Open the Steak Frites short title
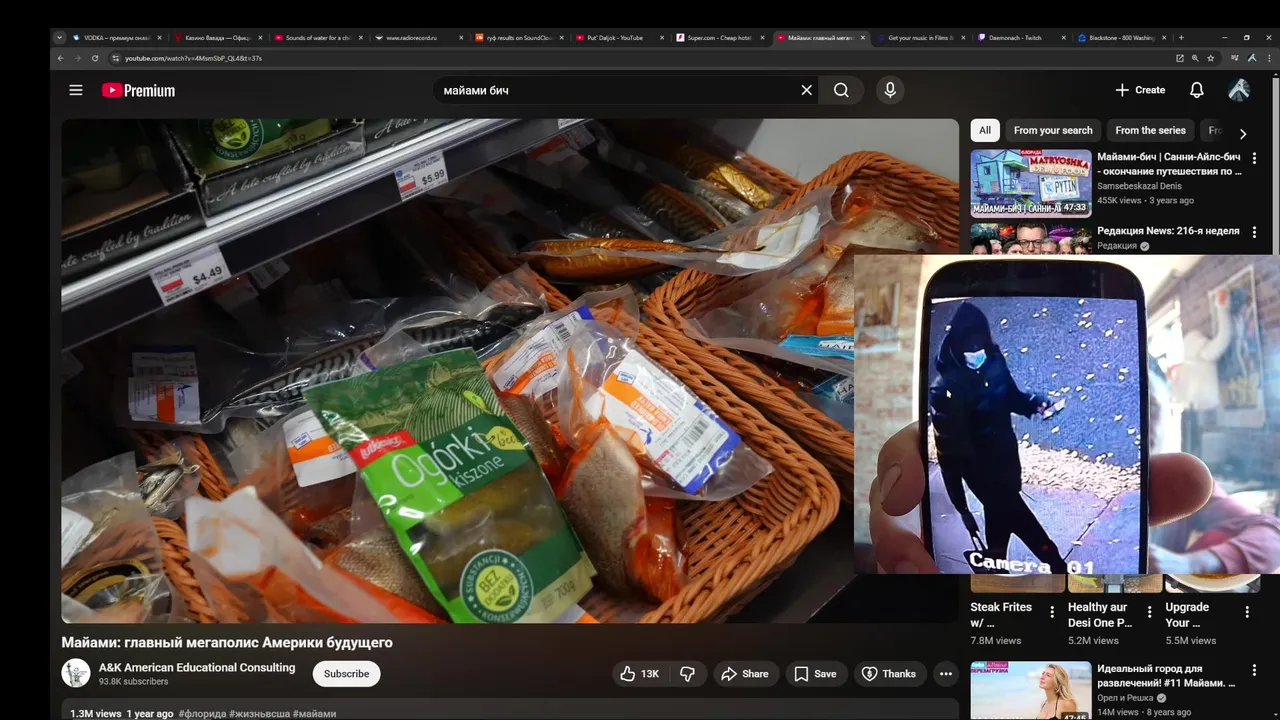This screenshot has width=1280, height=720. 1001,614
